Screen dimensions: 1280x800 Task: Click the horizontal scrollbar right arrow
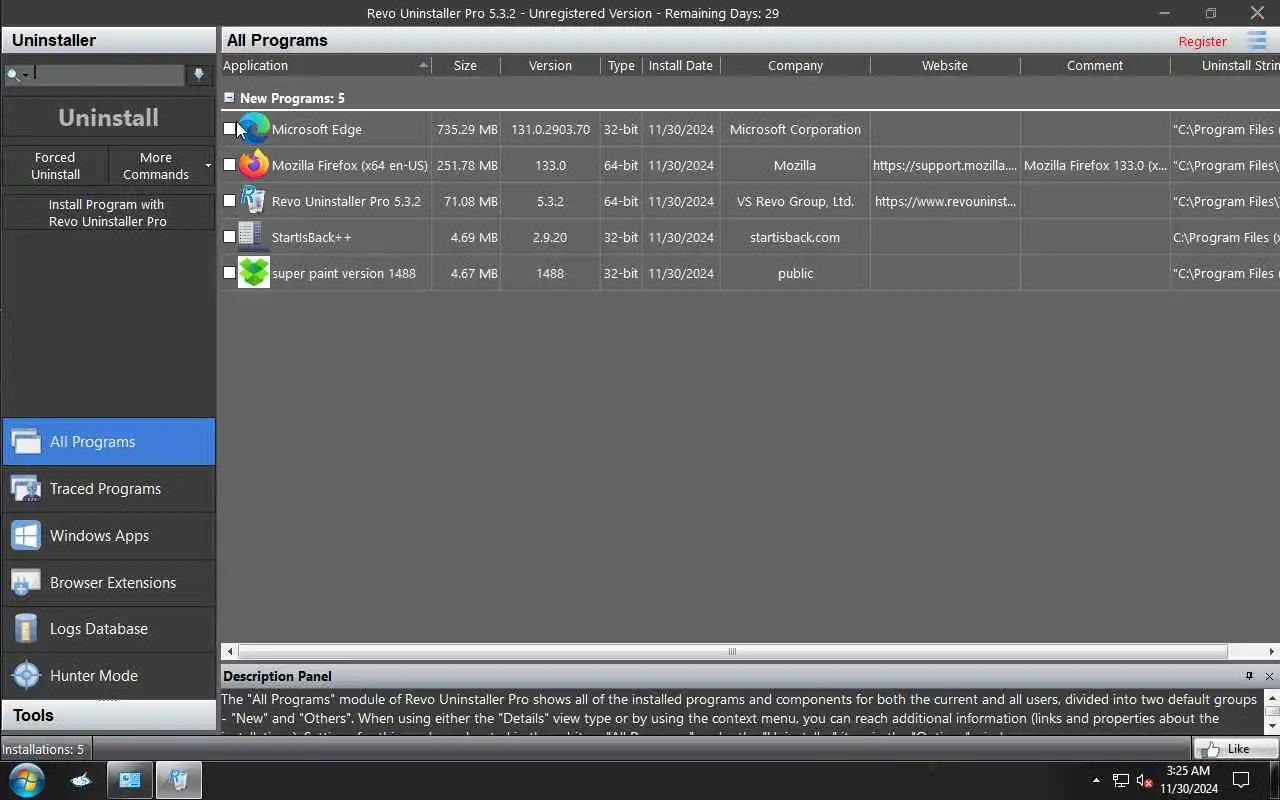pos(1271,651)
